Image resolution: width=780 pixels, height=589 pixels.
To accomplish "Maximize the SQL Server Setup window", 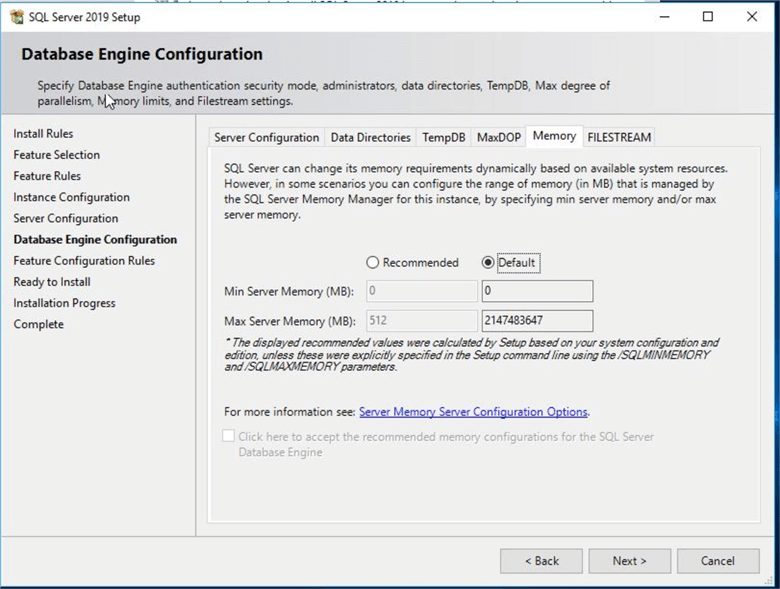I will point(708,17).
